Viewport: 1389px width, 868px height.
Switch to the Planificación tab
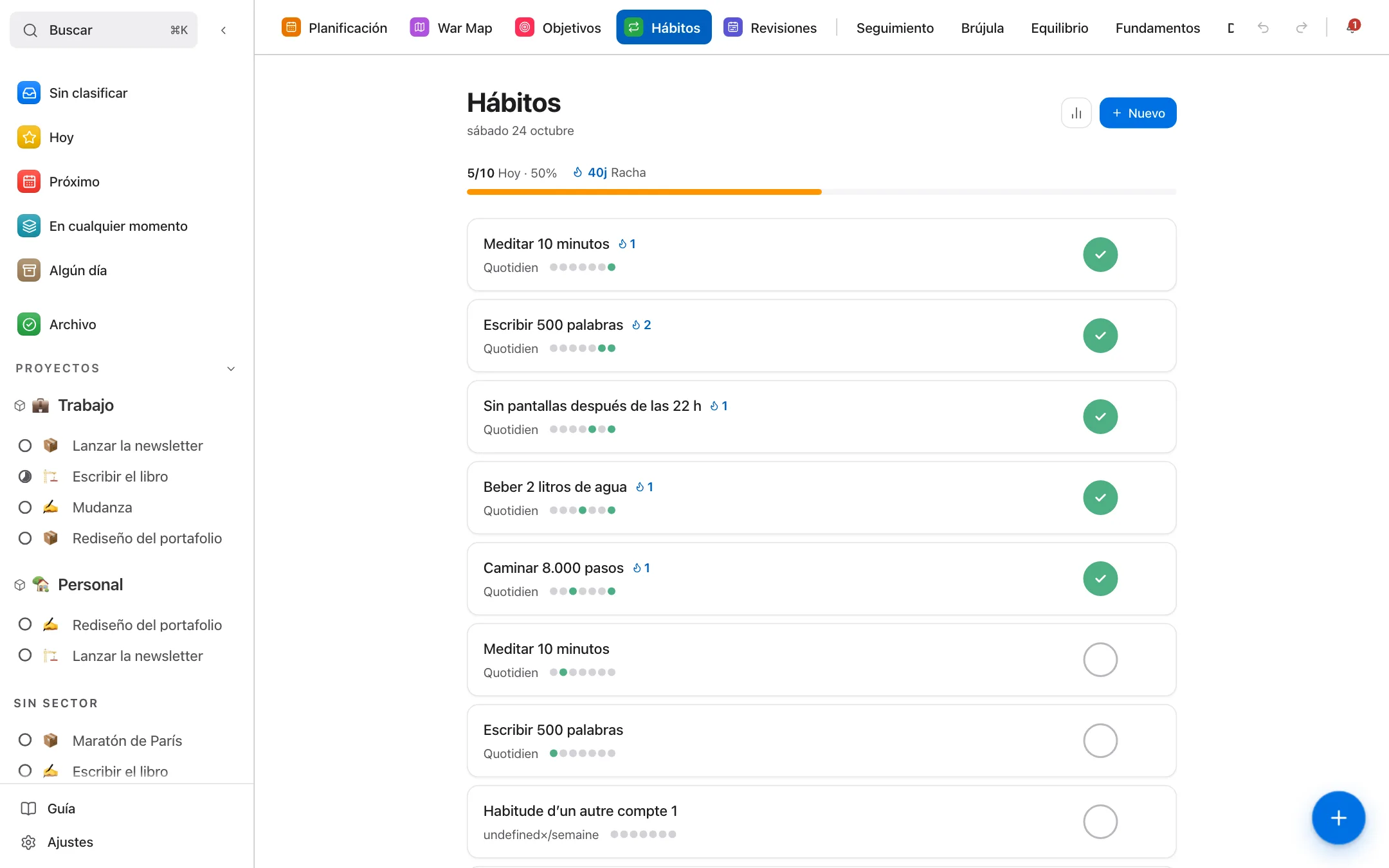pos(334,28)
